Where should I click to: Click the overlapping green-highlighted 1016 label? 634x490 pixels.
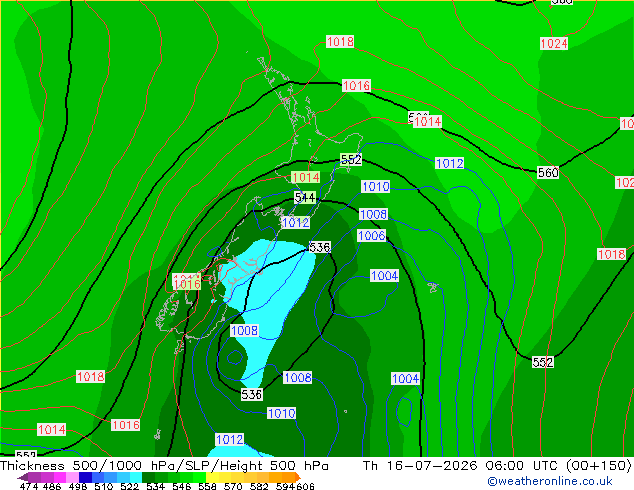[x=187, y=284]
